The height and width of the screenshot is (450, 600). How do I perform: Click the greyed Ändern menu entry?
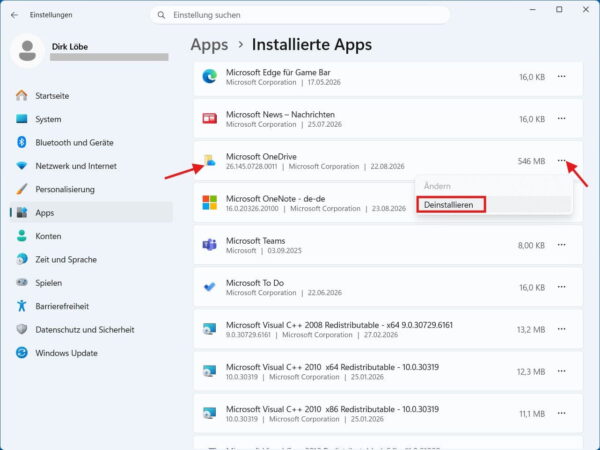point(494,186)
